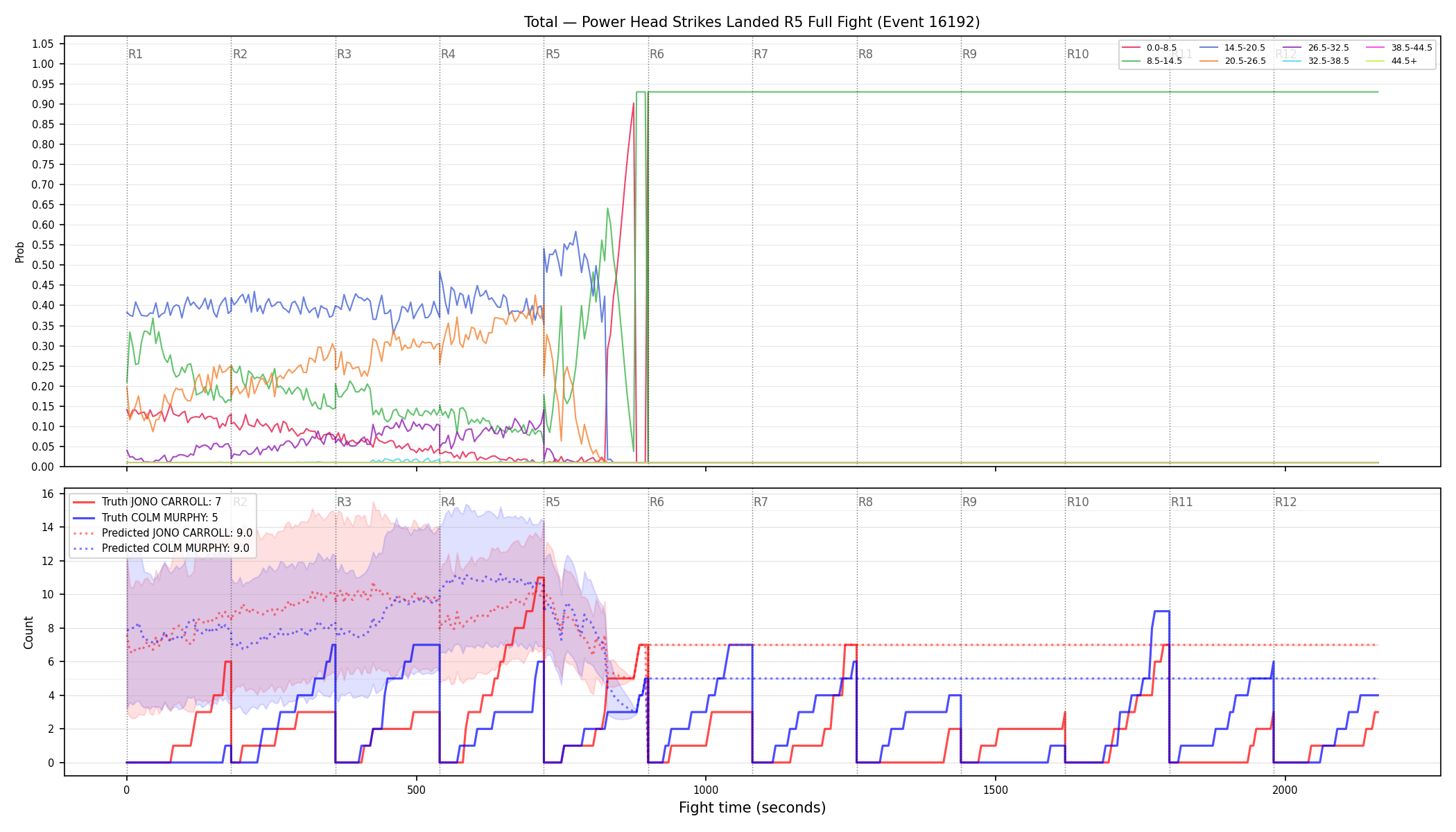Click the 32.5-38.5 legend entry
The height and width of the screenshot is (832, 1456).
[x=1316, y=61]
